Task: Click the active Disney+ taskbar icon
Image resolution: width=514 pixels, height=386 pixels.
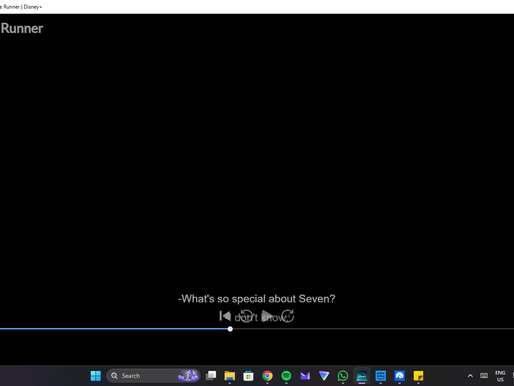Action: click(x=362, y=376)
